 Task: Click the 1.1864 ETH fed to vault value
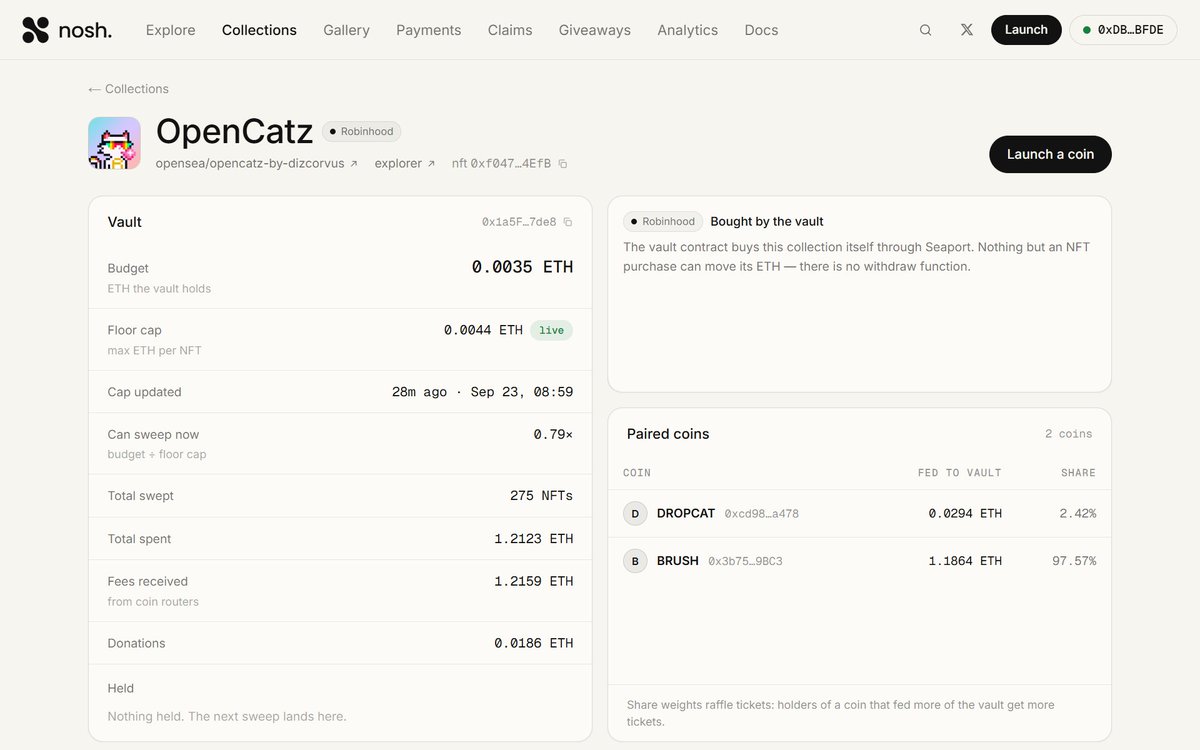pos(965,561)
